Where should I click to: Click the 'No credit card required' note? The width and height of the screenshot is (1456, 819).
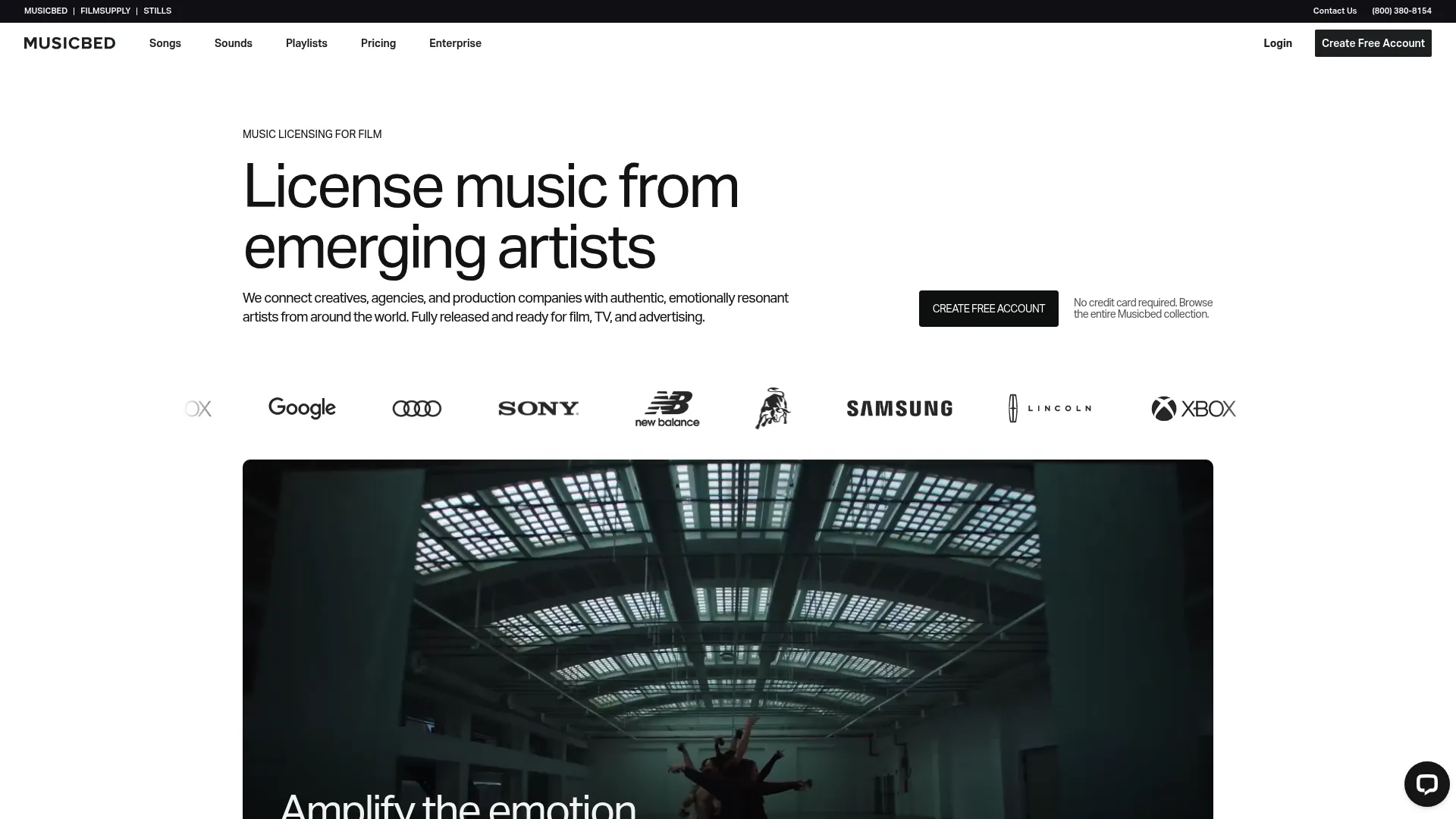1143,309
